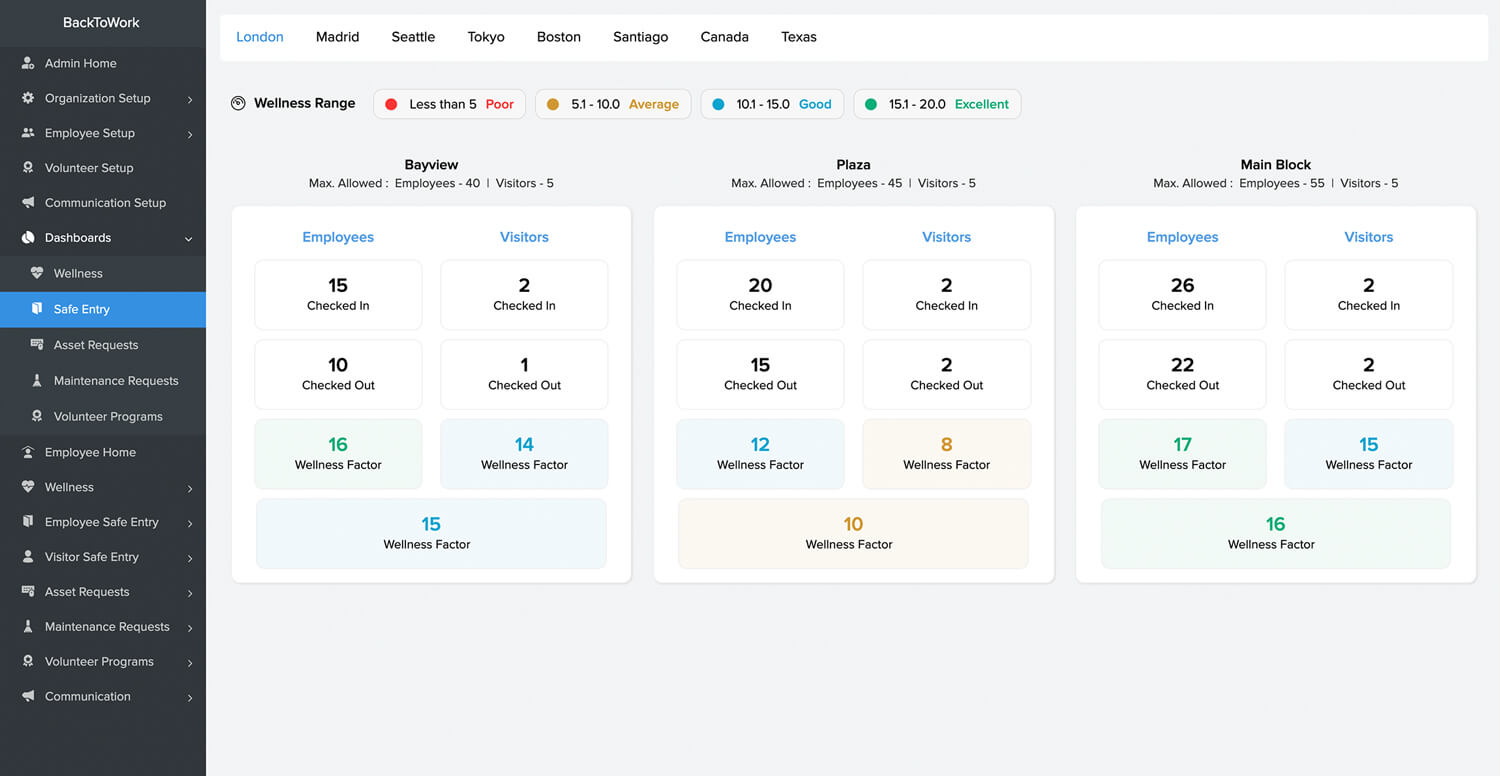Screen dimensions: 1500x776
Task: Click the Volunteer Setup badge icon
Action: point(28,168)
